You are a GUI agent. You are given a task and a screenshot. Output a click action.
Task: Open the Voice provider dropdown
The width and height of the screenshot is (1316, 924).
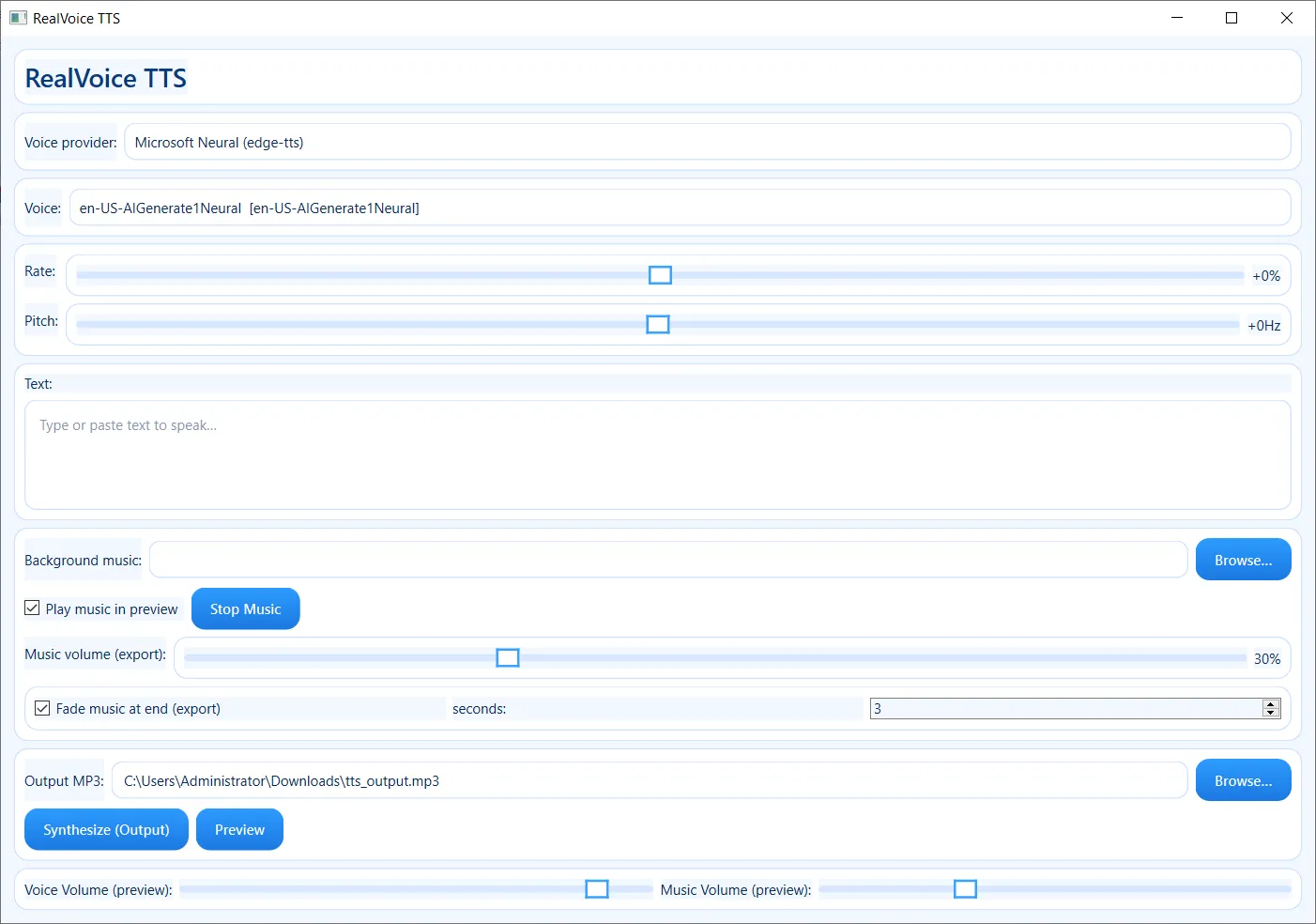click(707, 143)
